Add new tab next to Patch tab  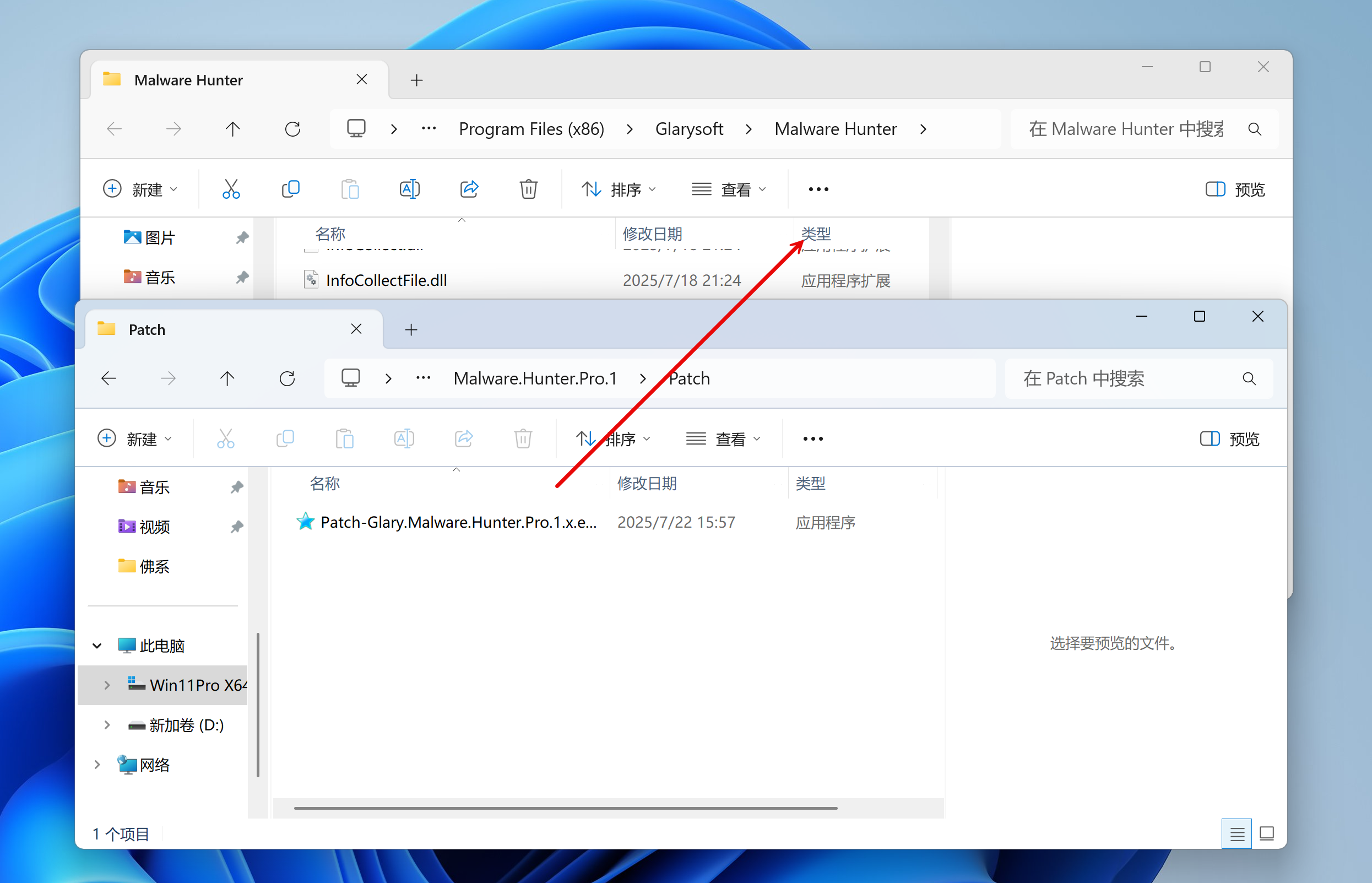coord(411,330)
